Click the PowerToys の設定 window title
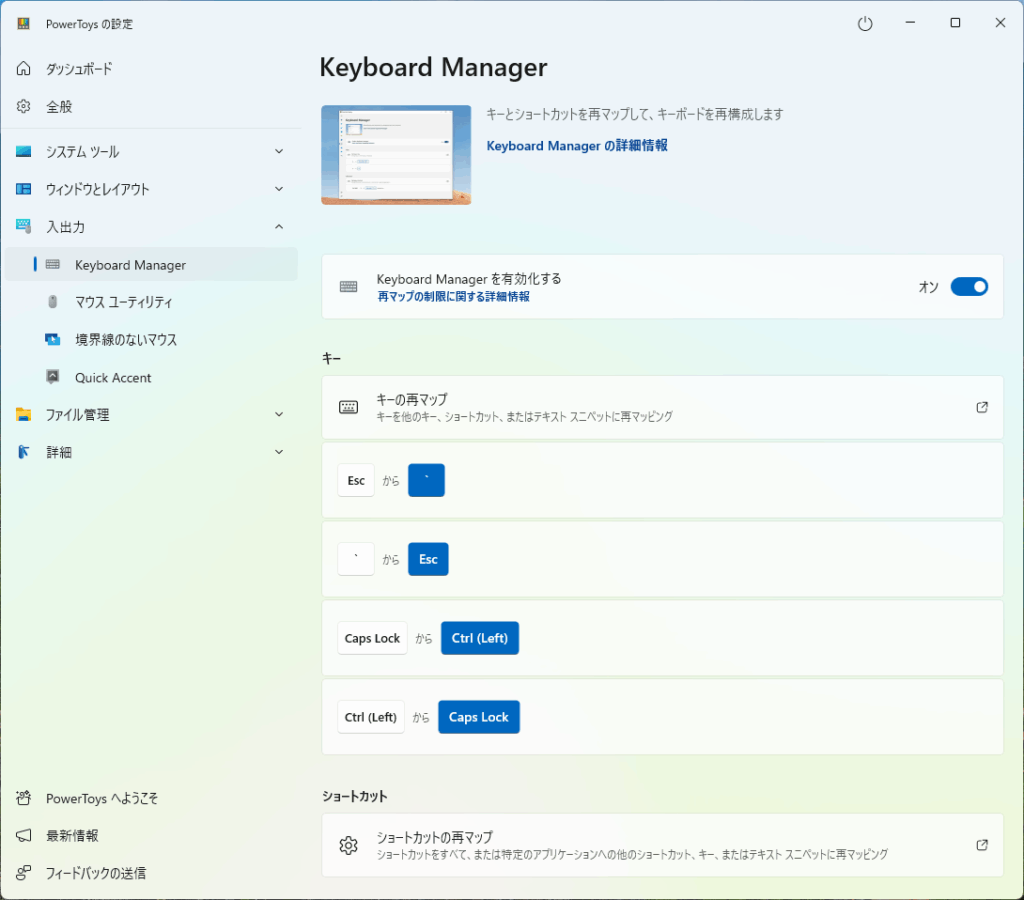Screen dimensions: 1024x900 (x=89, y=24)
